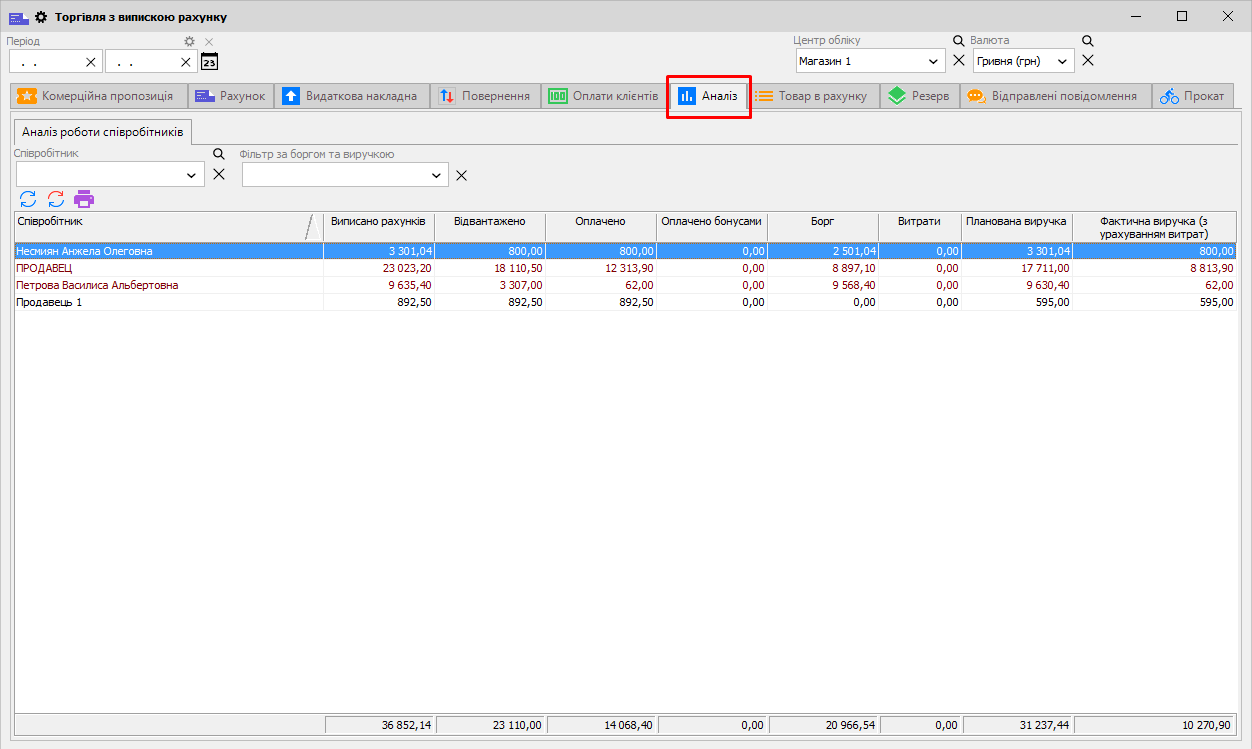The height and width of the screenshot is (749, 1252).
Task: Click the magnifier icon for Центр обліку
Action: click(958, 41)
